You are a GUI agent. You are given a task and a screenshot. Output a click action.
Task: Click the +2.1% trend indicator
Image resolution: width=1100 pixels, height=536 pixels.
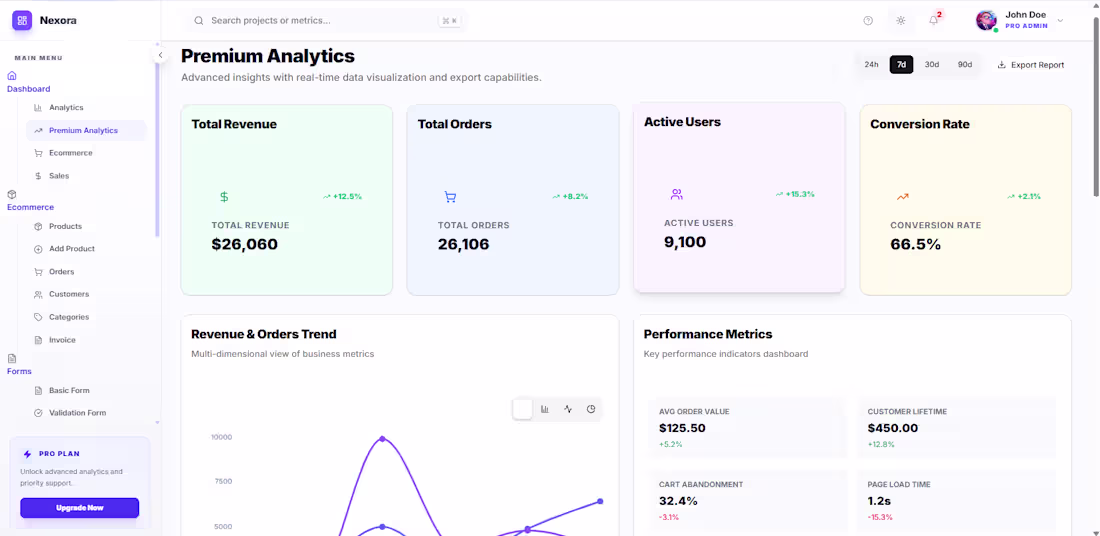point(1024,196)
